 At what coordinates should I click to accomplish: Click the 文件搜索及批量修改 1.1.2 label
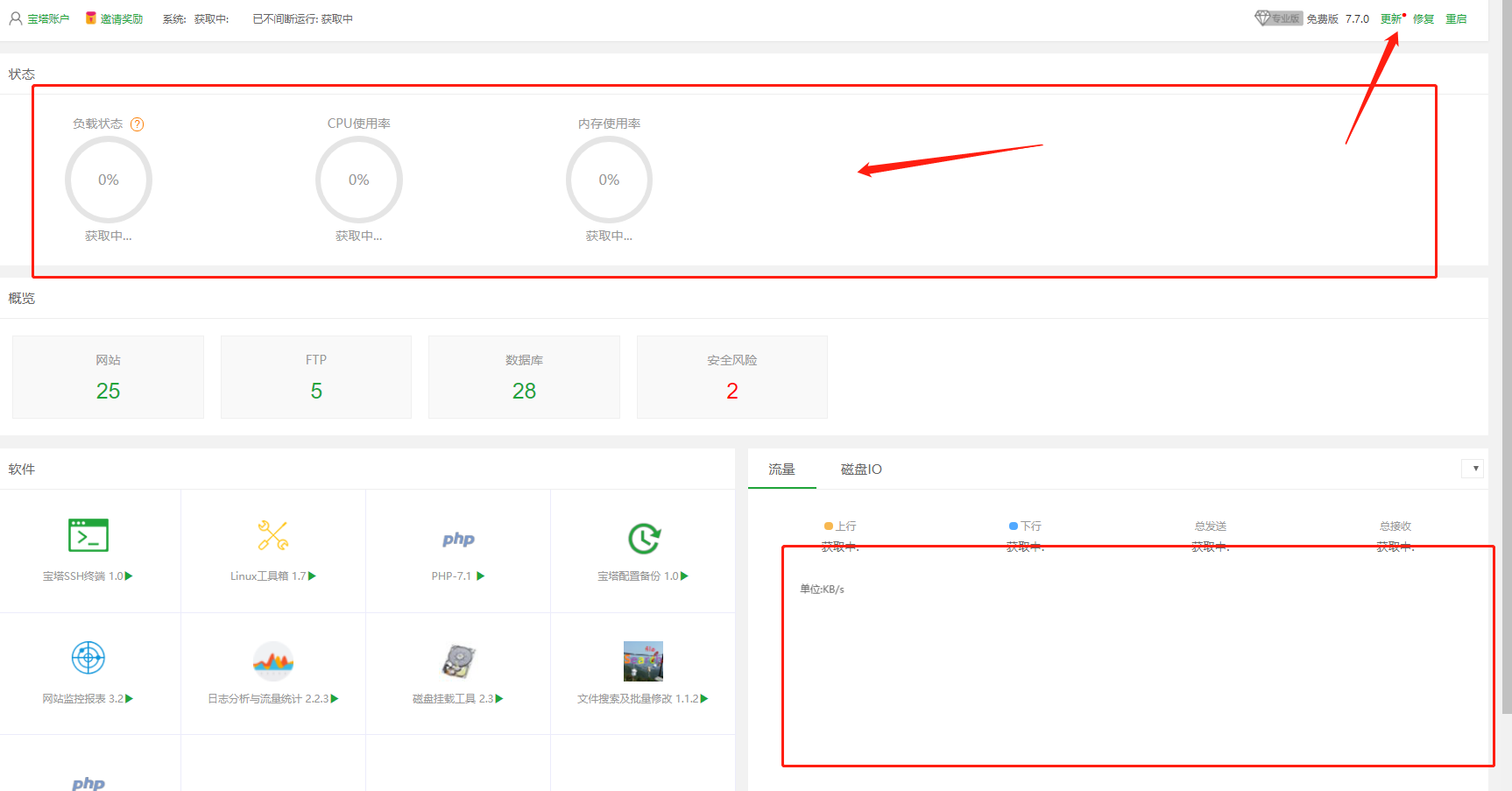[638, 698]
